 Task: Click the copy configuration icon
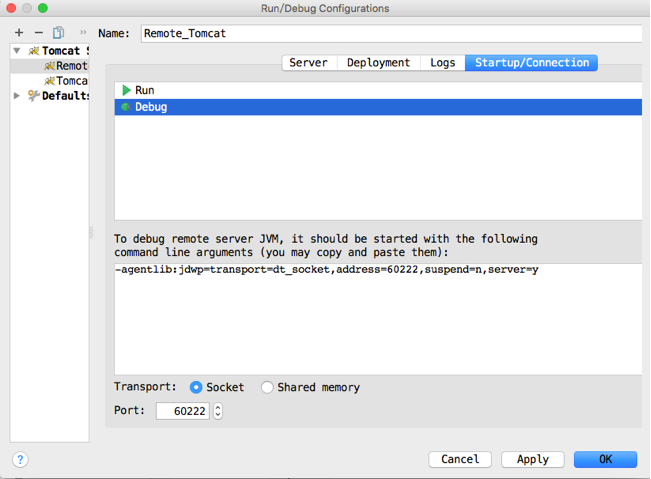[x=59, y=33]
